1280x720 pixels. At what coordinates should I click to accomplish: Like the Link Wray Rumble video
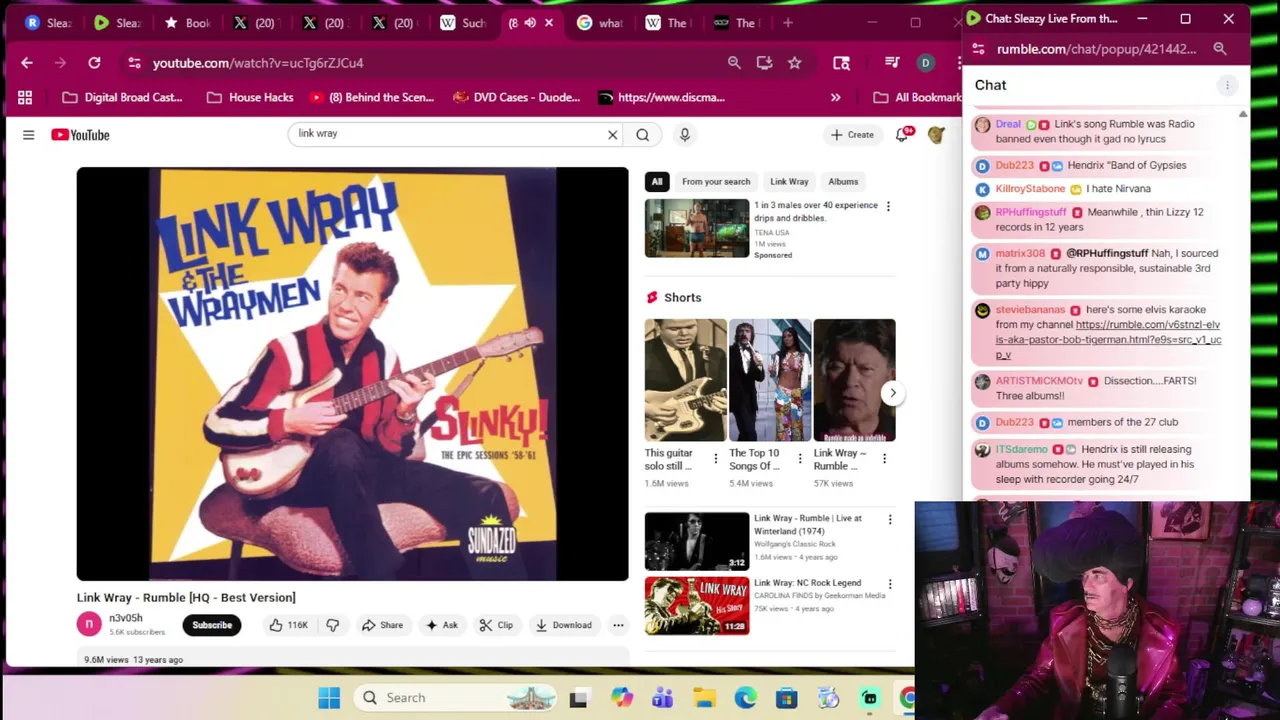tap(288, 625)
